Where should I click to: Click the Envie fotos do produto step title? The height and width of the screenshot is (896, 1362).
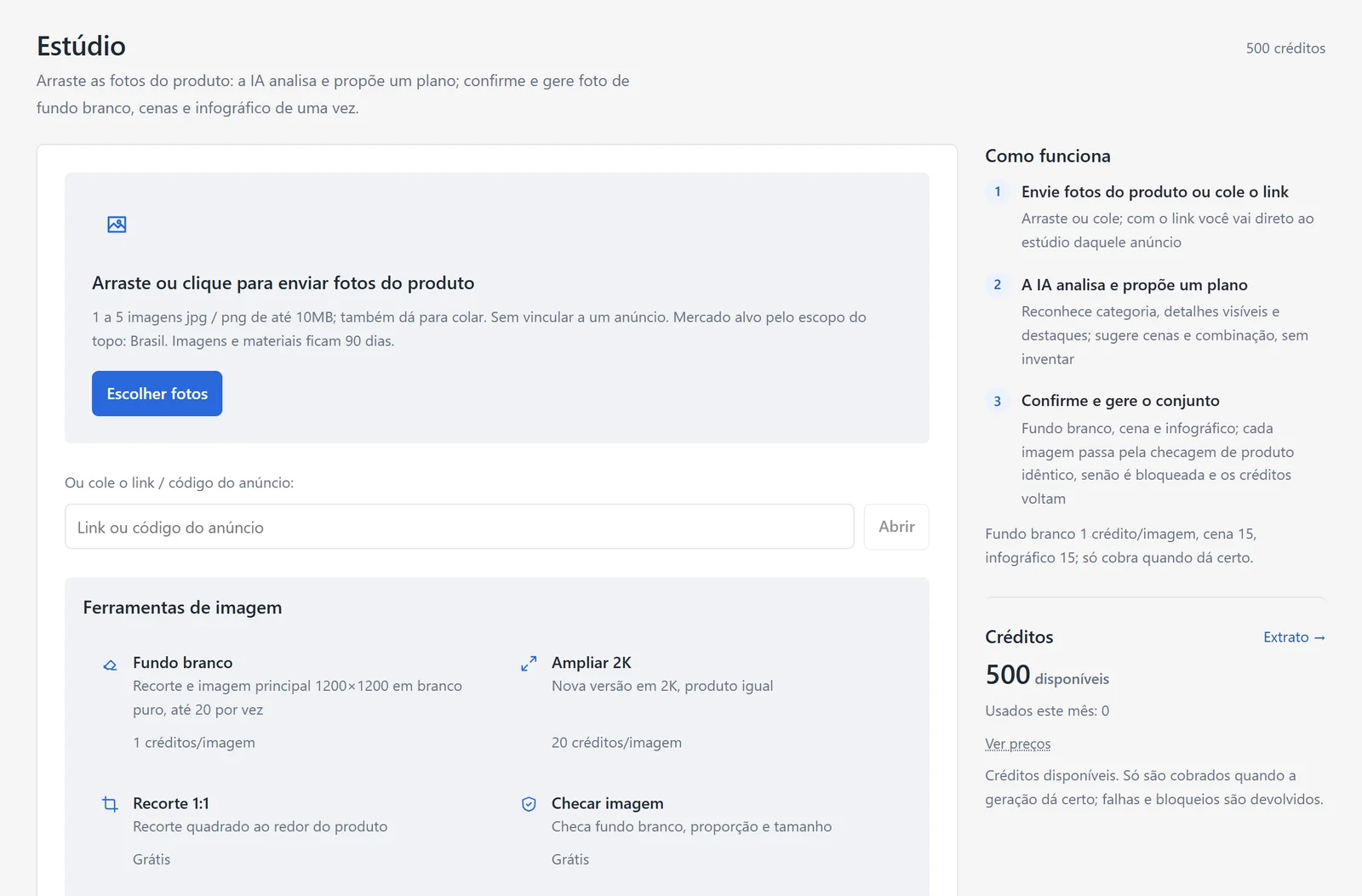point(1155,192)
